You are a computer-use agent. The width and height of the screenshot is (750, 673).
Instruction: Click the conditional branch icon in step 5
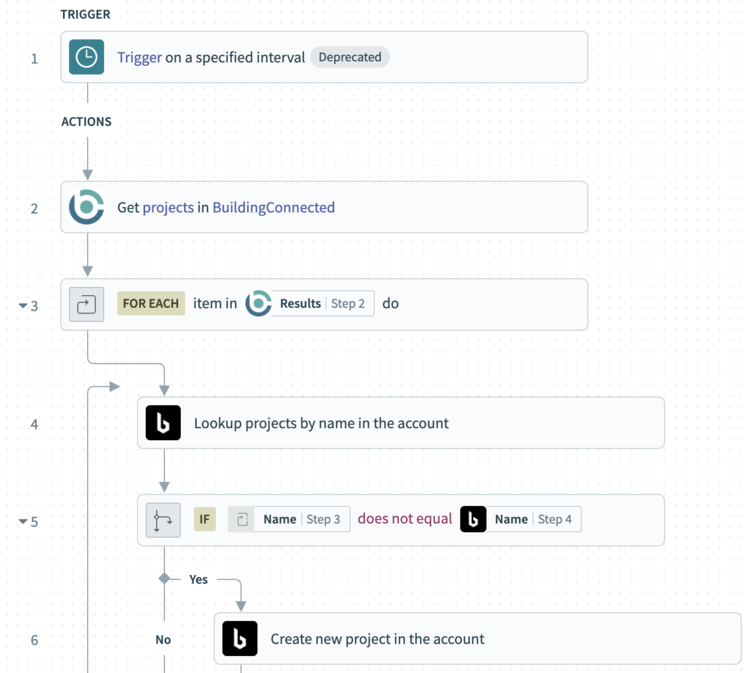pos(163,520)
